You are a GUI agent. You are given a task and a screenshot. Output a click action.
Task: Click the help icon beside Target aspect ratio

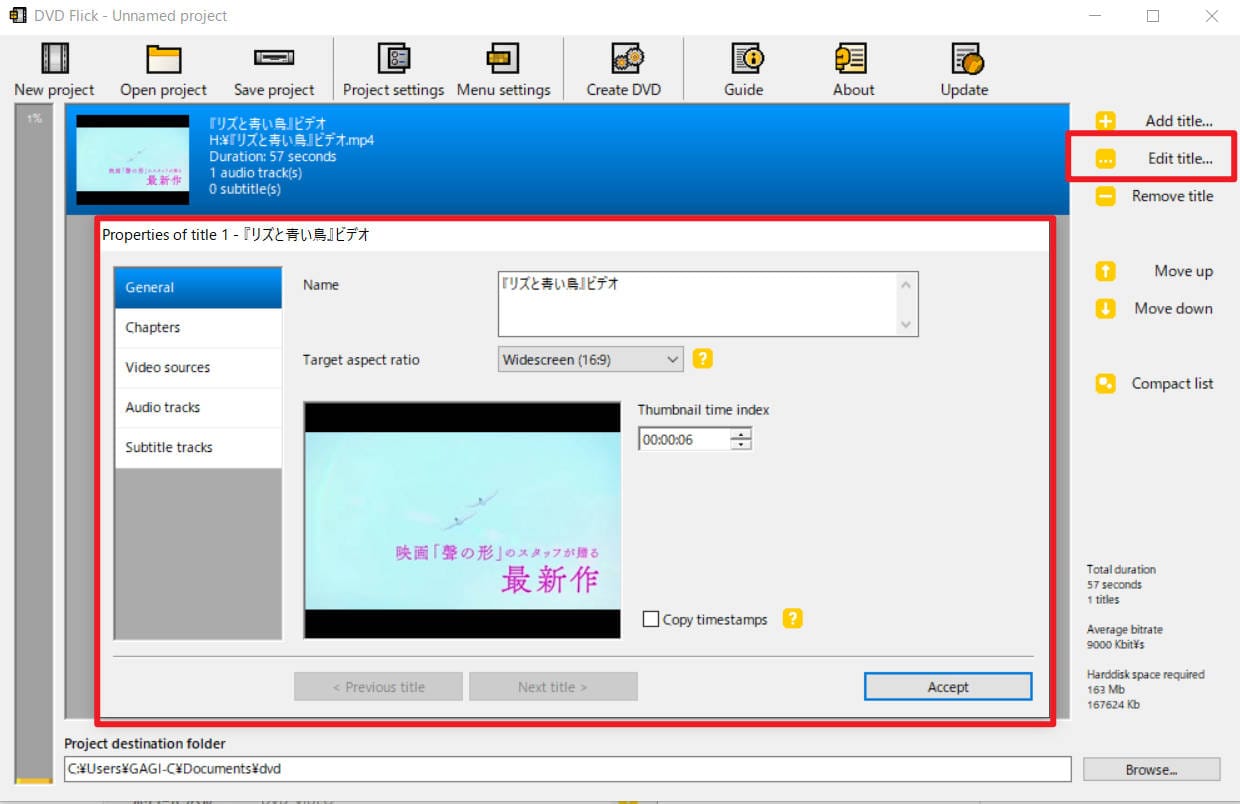click(702, 358)
